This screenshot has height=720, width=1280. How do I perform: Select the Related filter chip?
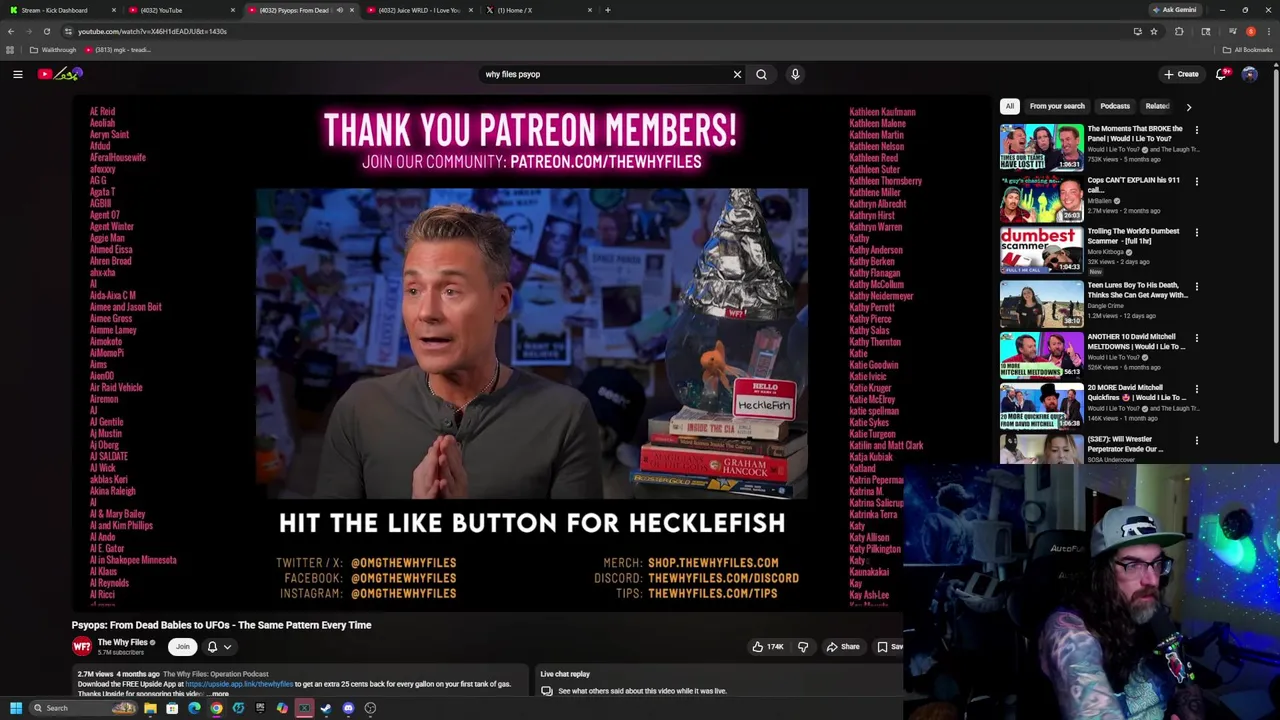coord(1157,106)
